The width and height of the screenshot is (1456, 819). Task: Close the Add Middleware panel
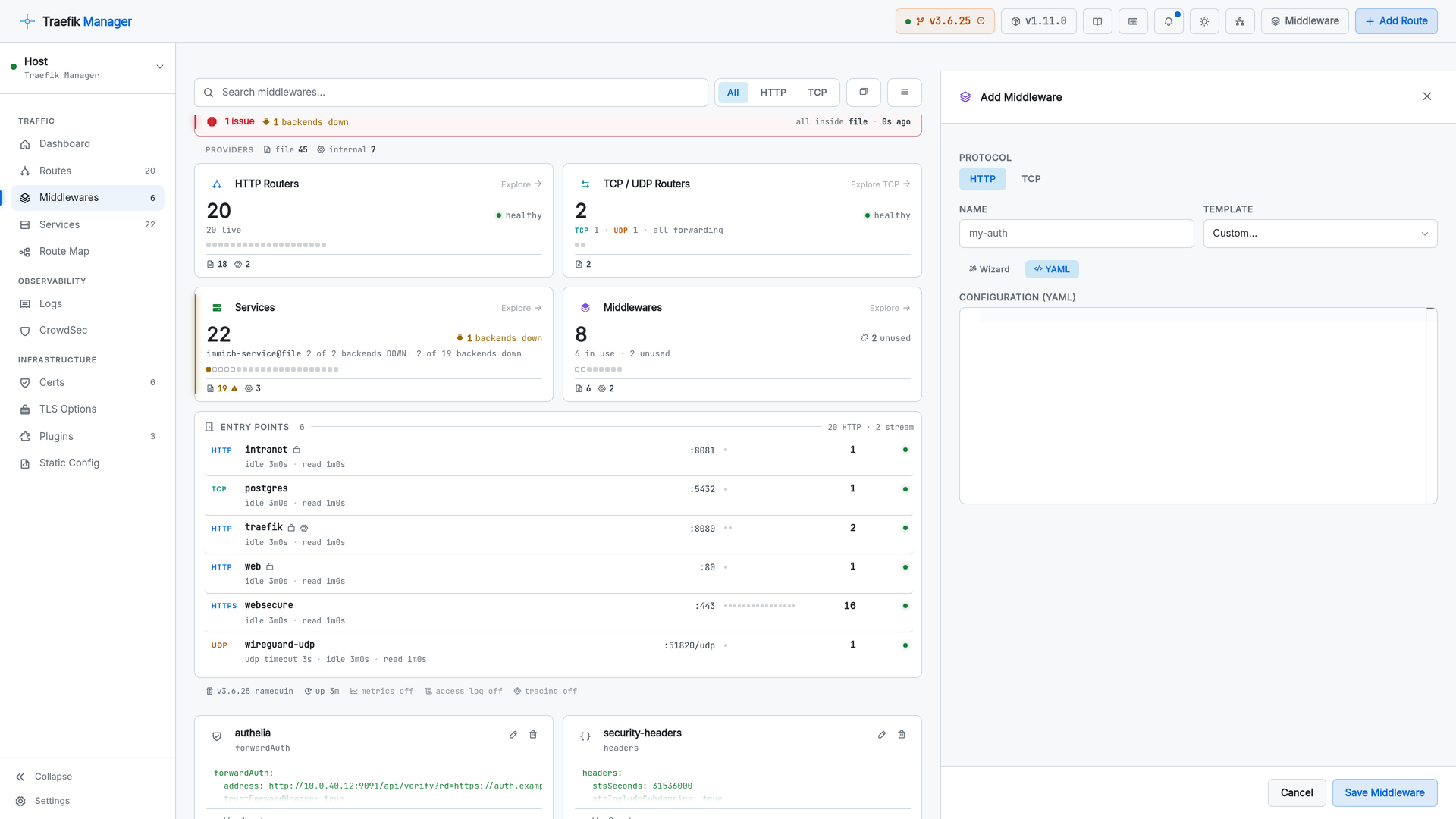(1427, 97)
